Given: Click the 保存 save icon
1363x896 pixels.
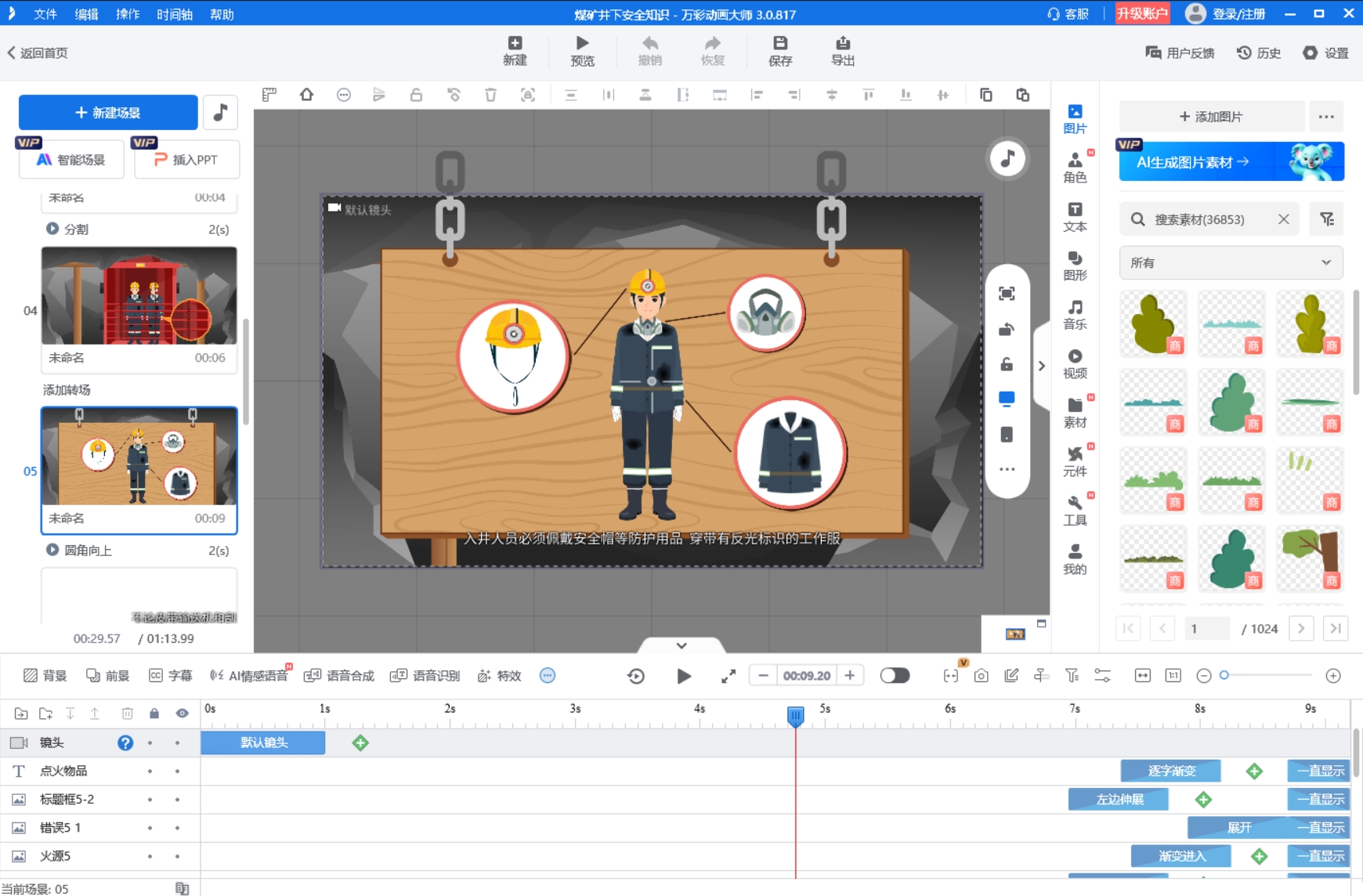Looking at the screenshot, I should (780, 51).
